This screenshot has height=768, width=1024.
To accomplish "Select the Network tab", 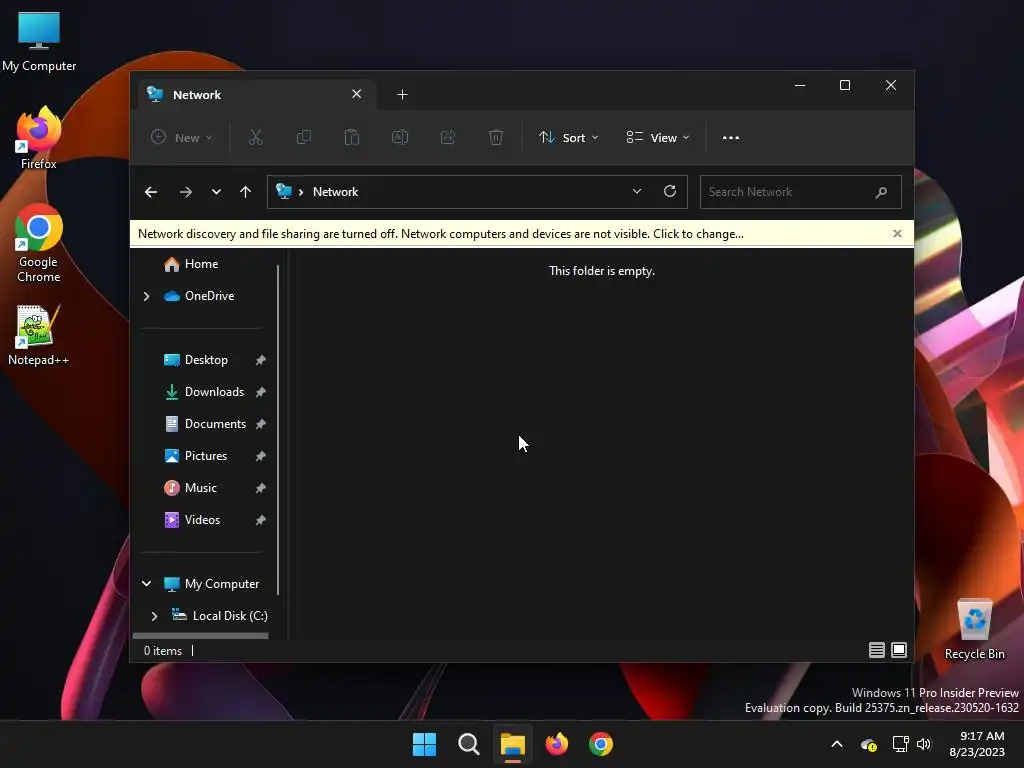I will (x=256, y=95).
